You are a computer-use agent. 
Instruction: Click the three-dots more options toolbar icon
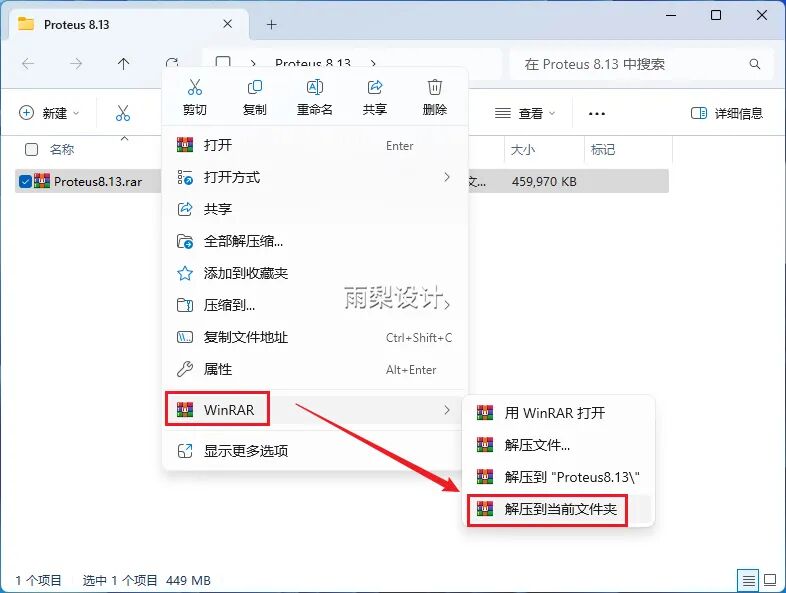pyautogui.click(x=597, y=114)
